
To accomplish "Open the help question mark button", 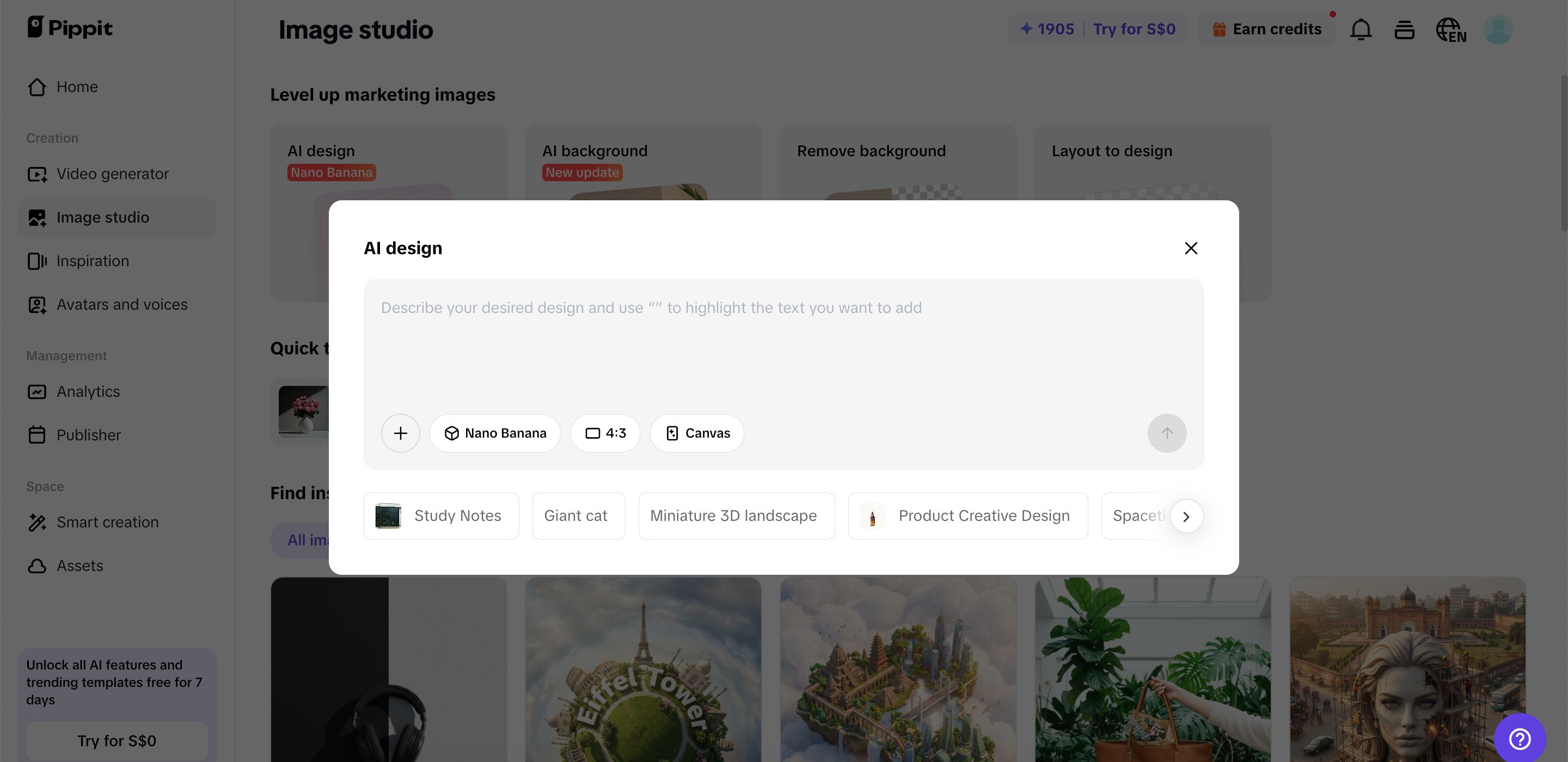I will (x=1520, y=738).
